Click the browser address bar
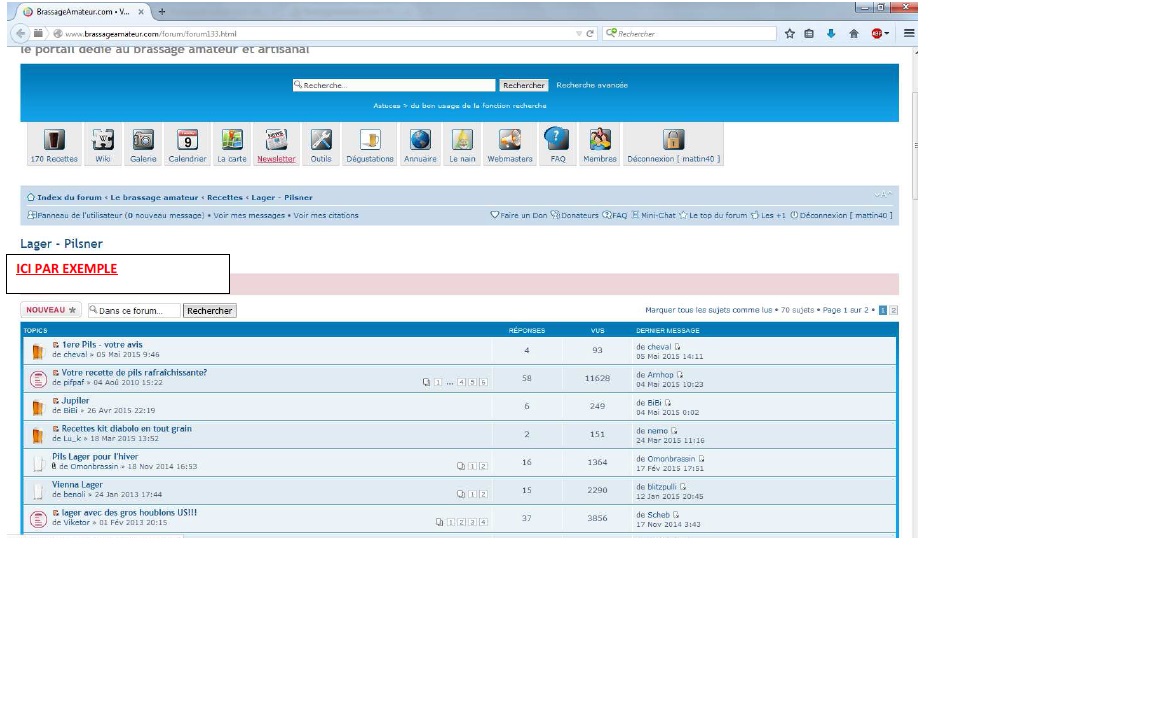The image size is (1152, 720). tap(316, 34)
